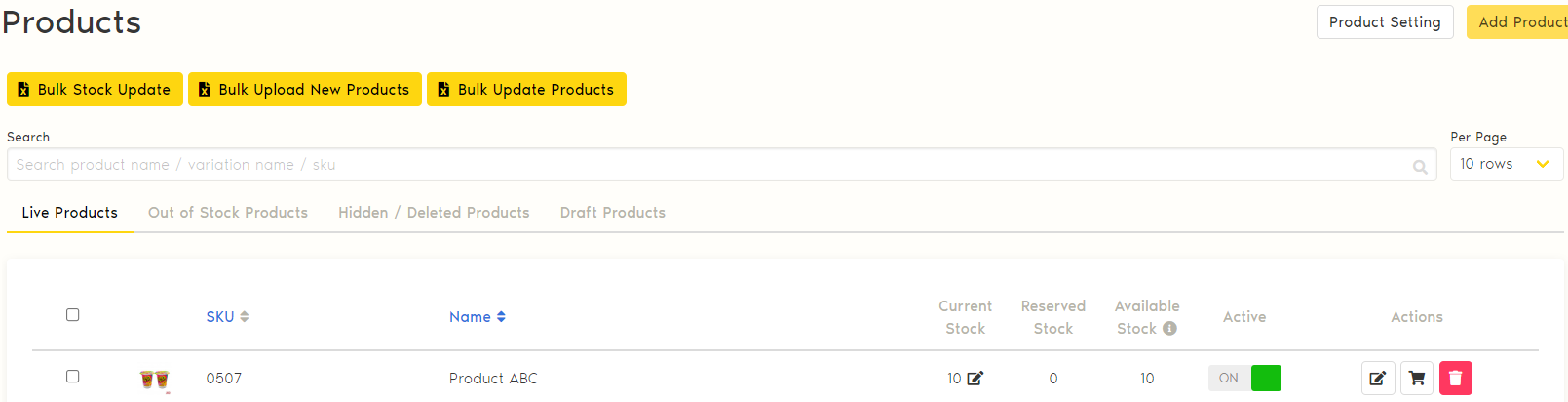
Task: Edit current stock via pencil icon next to 10
Action: [975, 379]
